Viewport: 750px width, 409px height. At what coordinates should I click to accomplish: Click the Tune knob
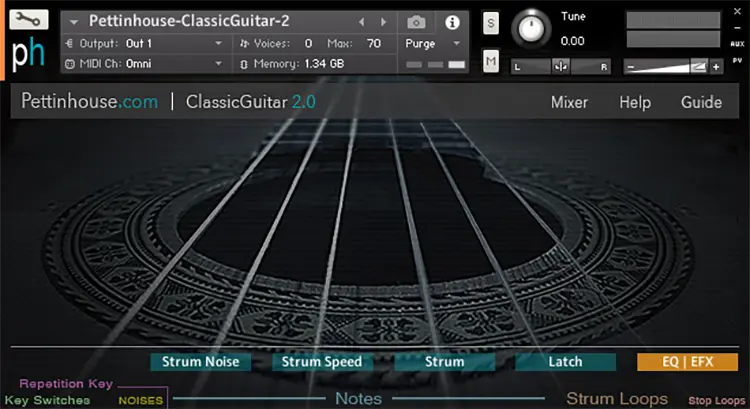(531, 29)
